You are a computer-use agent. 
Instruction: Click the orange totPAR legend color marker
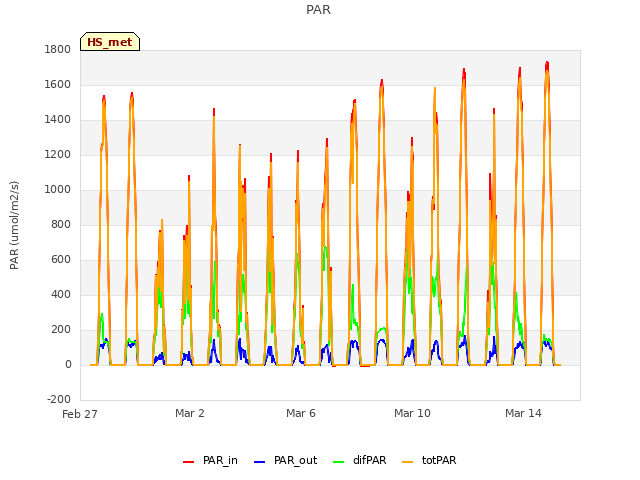click(x=408, y=462)
